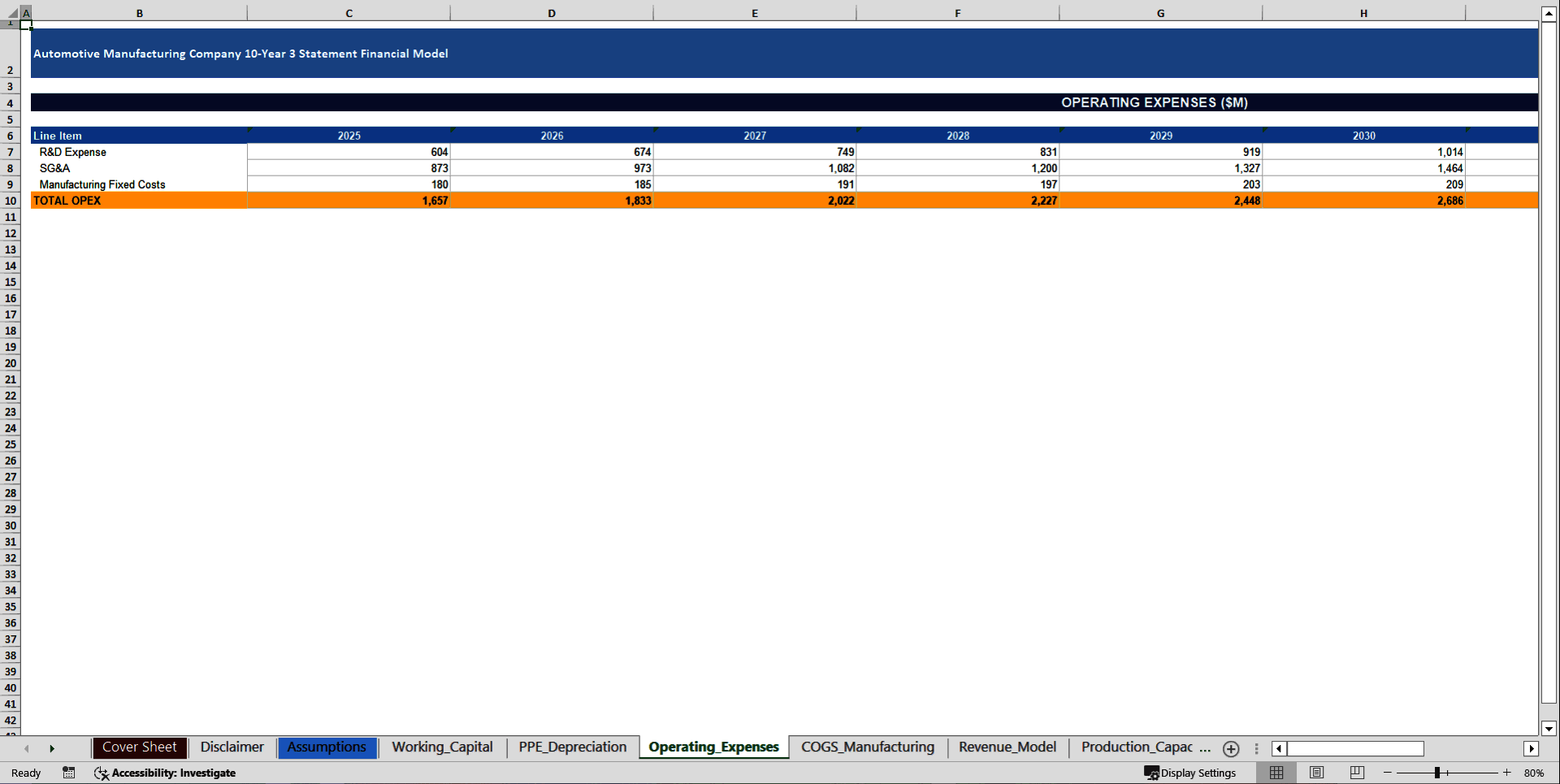Open the COGS_Manufacturing sheet
Screen dimensions: 1560x784
tap(867, 747)
